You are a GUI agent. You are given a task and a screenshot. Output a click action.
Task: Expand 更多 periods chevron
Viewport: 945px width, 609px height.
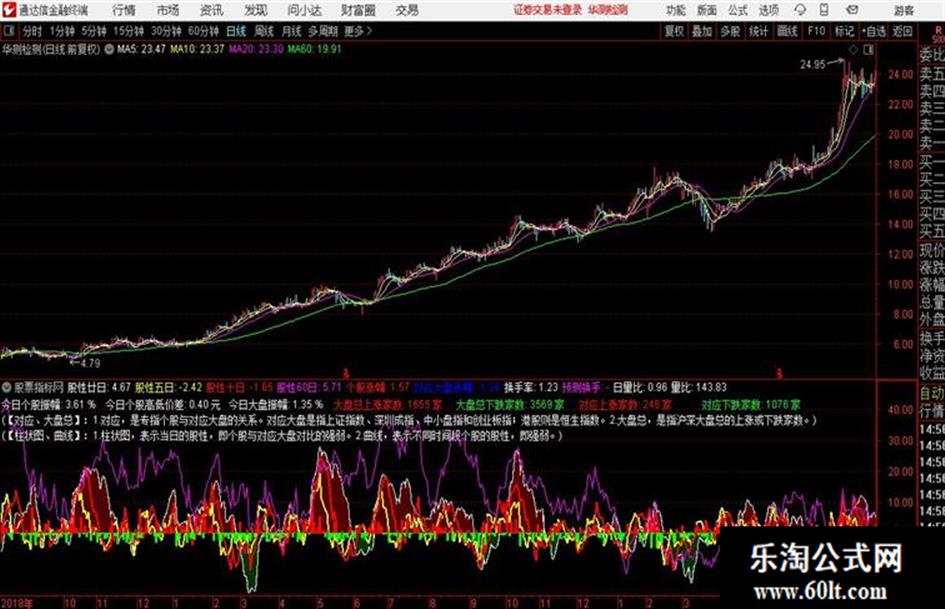(358, 31)
